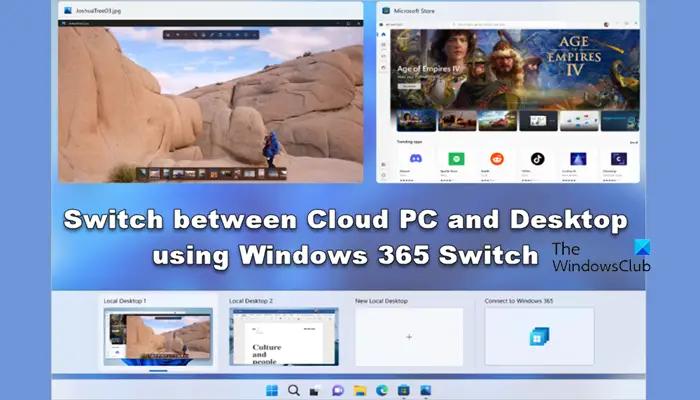The image size is (700, 400).
Task: Click the 'Connect to Windows 365' label
Action: click(x=519, y=301)
